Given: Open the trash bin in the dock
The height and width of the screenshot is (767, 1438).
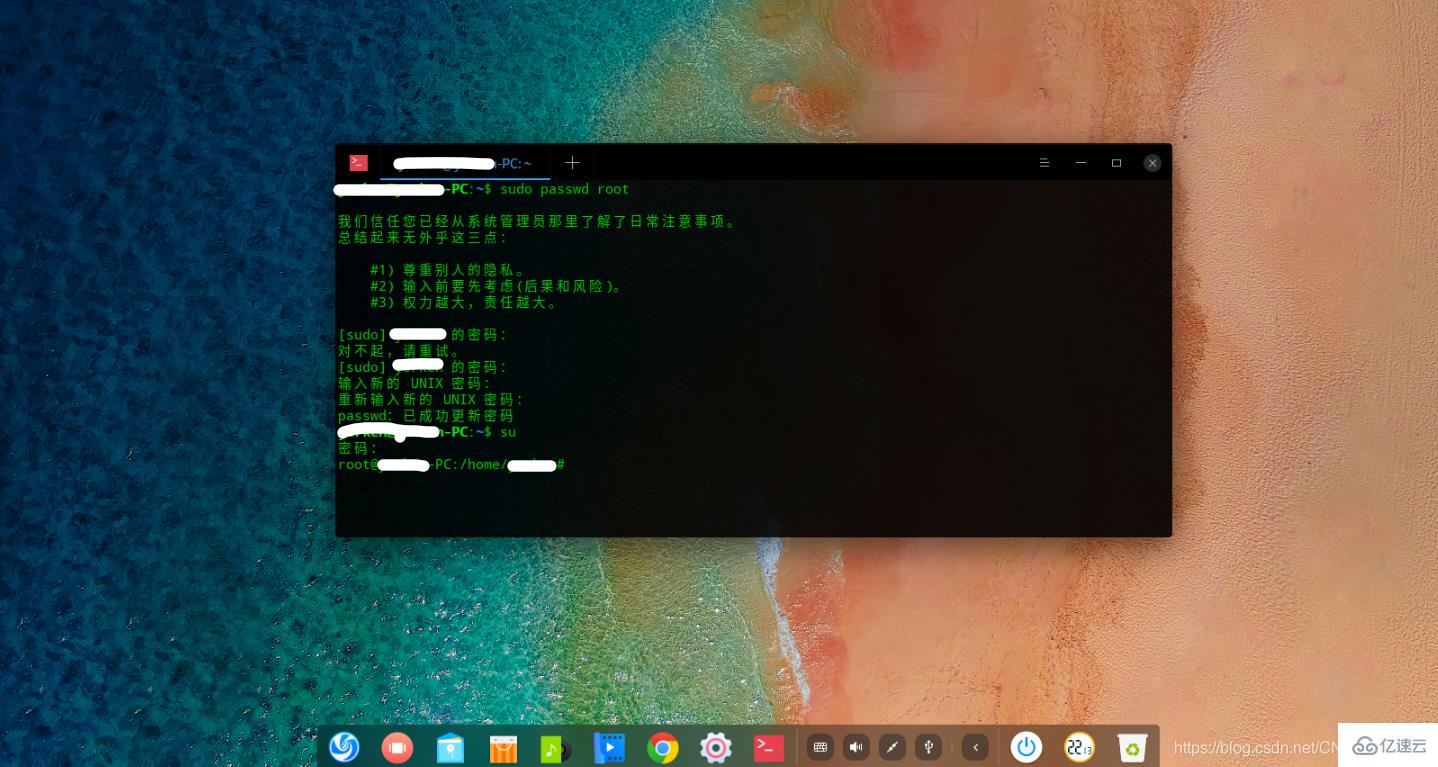Looking at the screenshot, I should click(x=1132, y=747).
